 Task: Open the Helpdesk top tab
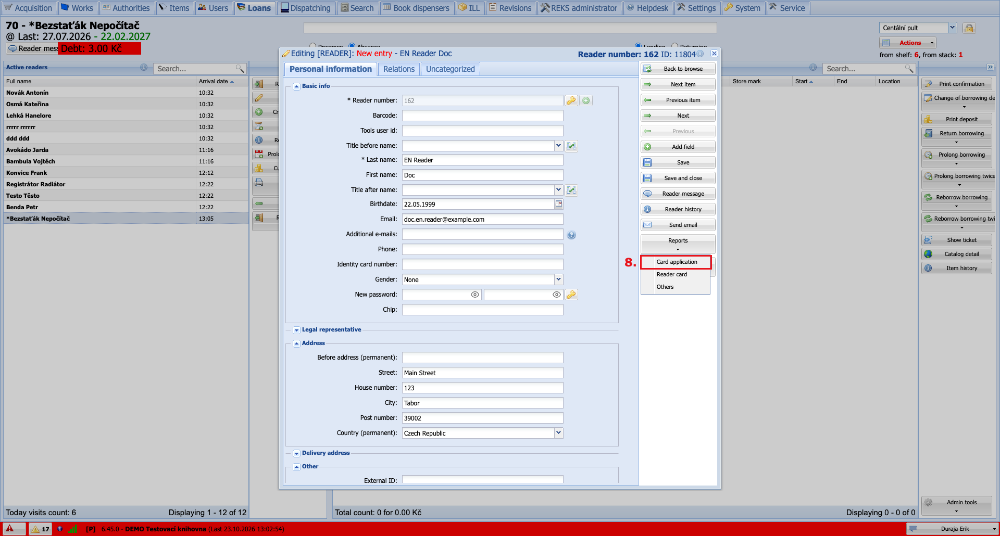point(645,8)
